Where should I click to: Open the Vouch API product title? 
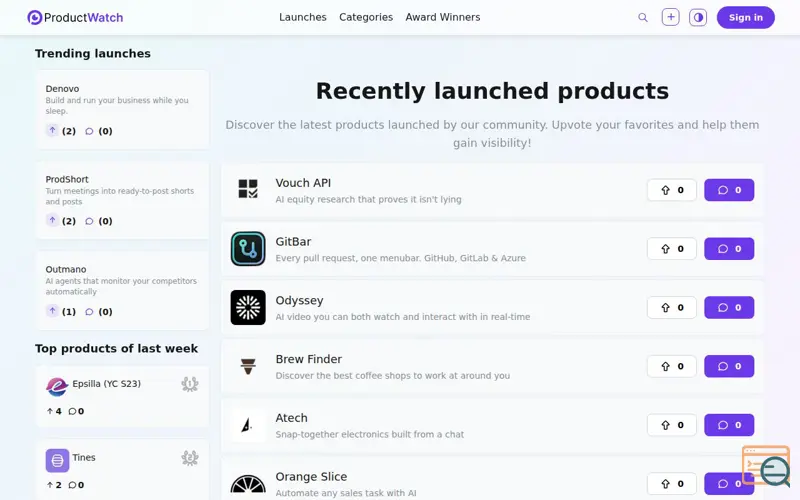[x=303, y=183]
